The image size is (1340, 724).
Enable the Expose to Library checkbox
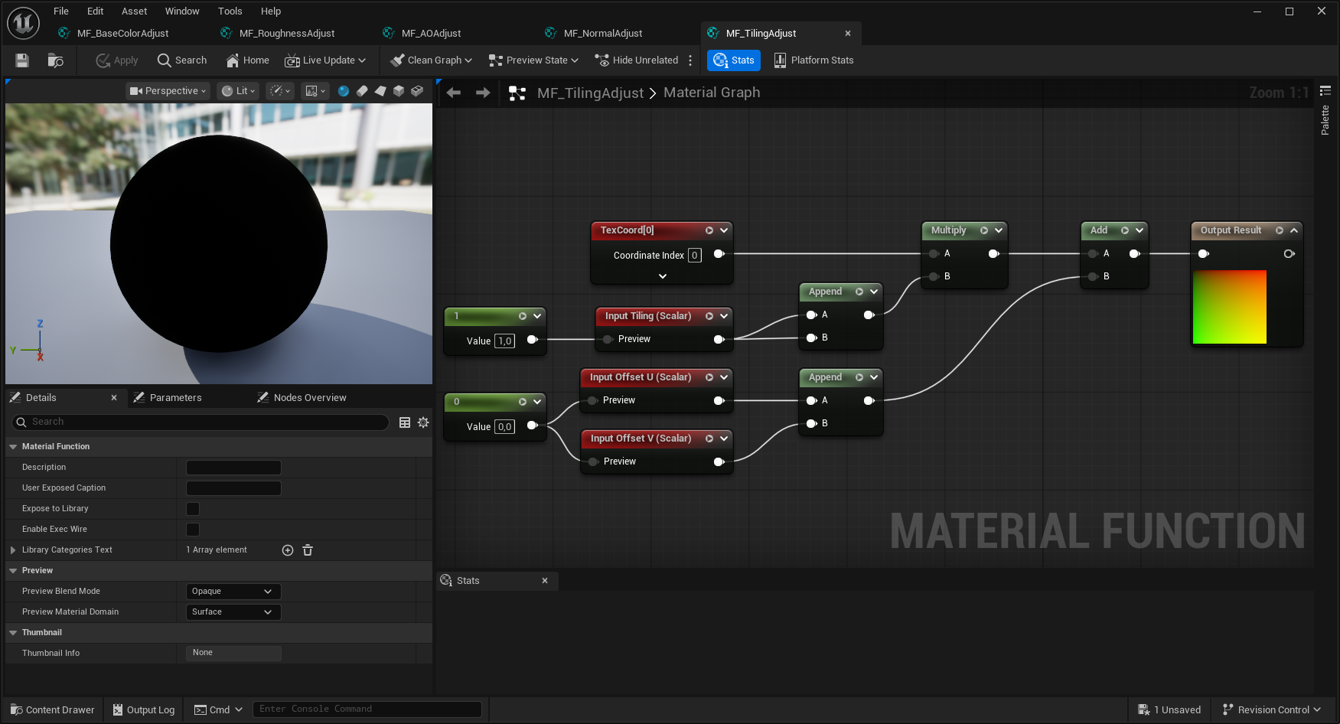(x=193, y=509)
